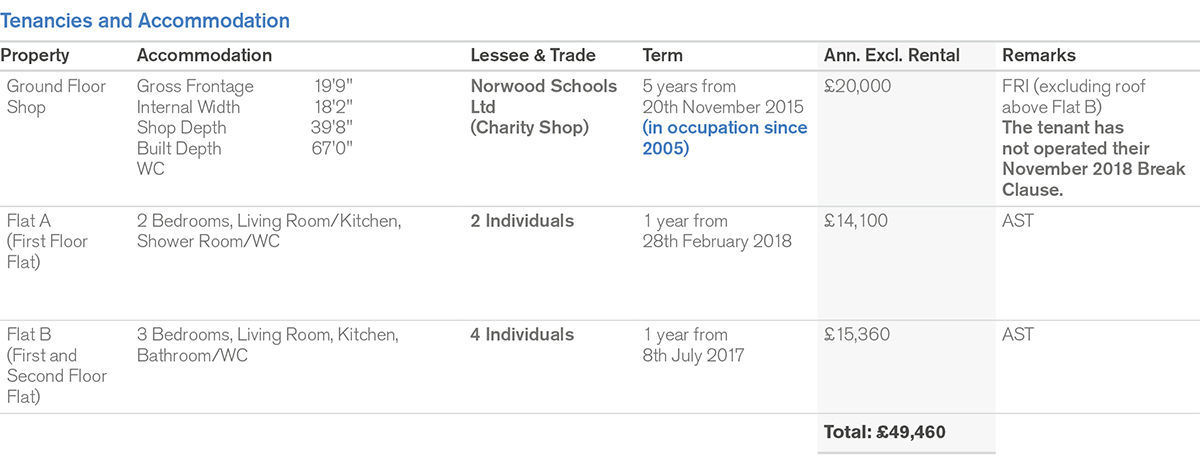Select the Ann. Excl. Rental header
This screenshot has height=463, width=1200.
point(892,56)
